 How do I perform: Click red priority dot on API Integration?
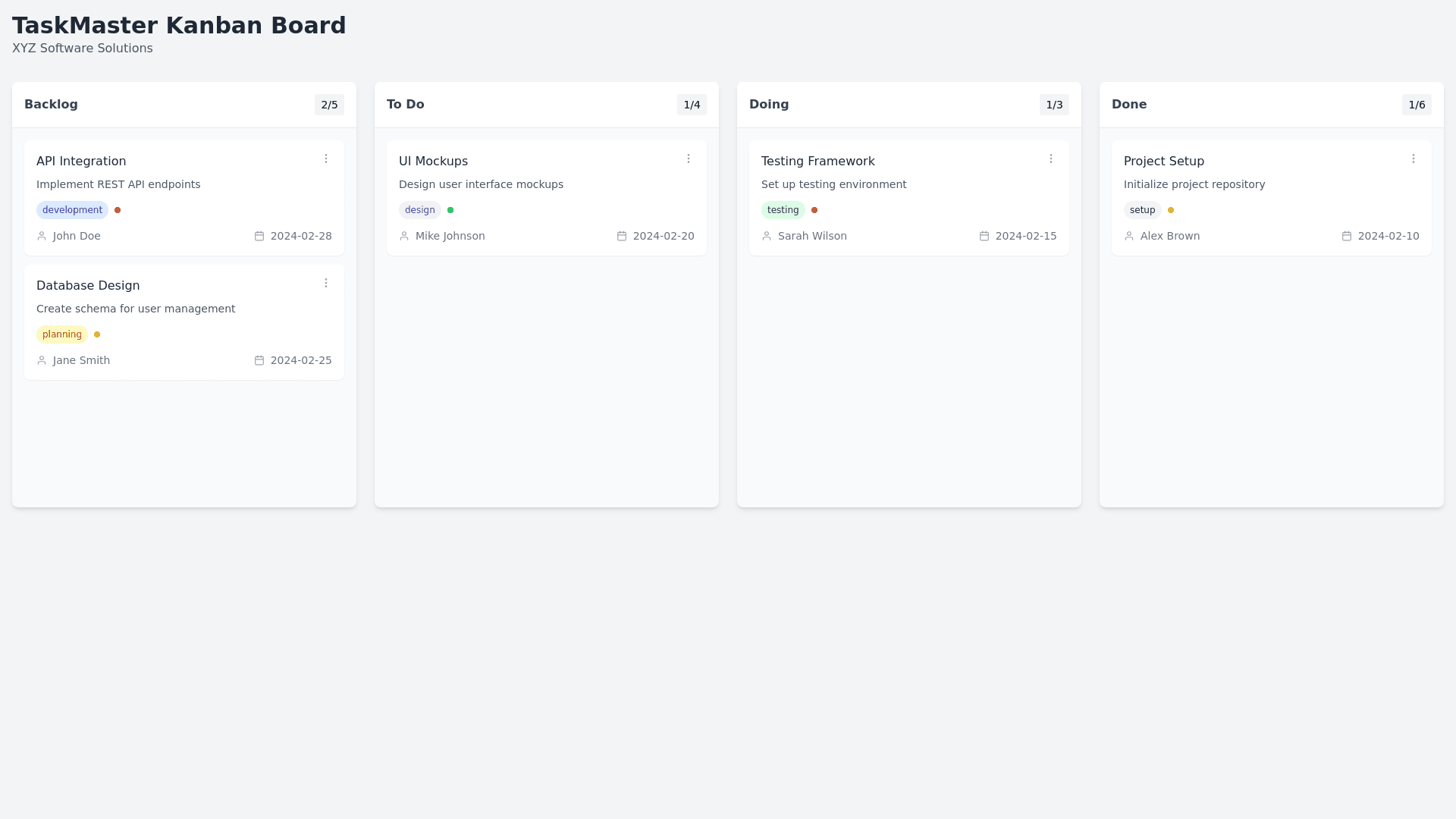(118, 210)
